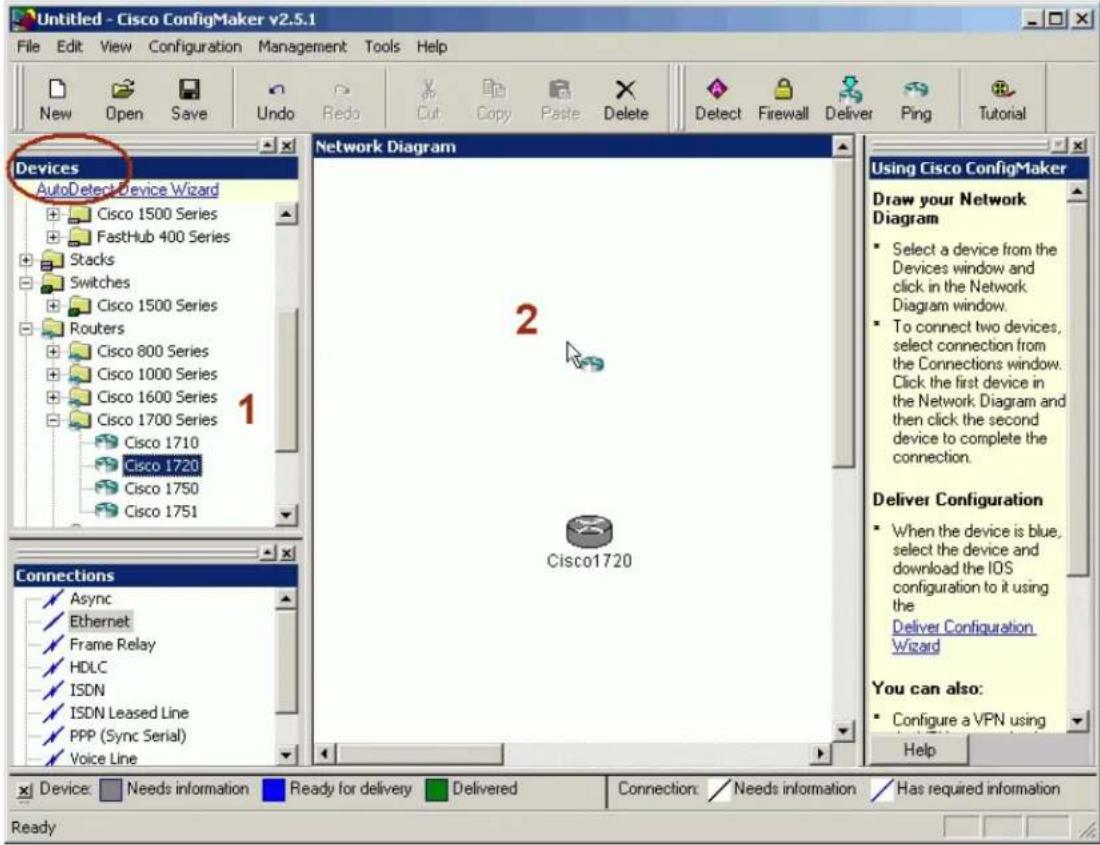The height and width of the screenshot is (845, 1100).
Task: Open the Help menu
Action: pyautogui.click(x=431, y=47)
